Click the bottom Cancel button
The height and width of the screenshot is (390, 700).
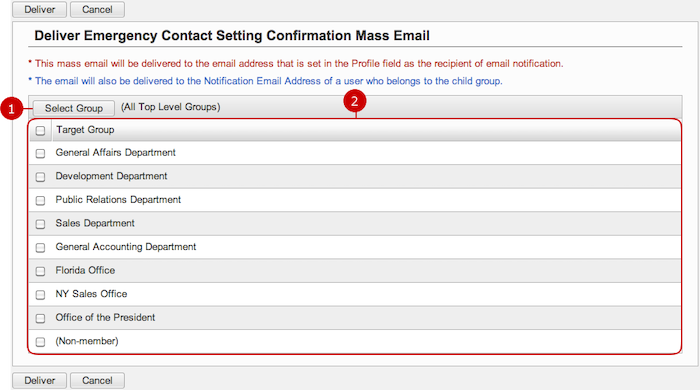97,381
